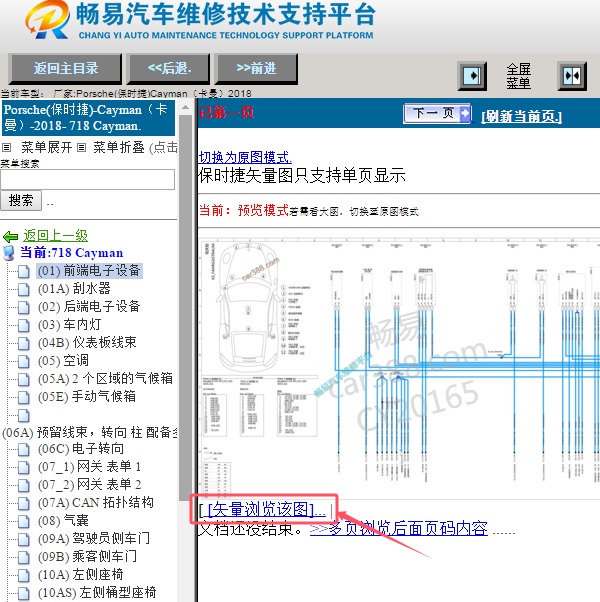Open the (06A) 预留线束 tree item

(89, 432)
